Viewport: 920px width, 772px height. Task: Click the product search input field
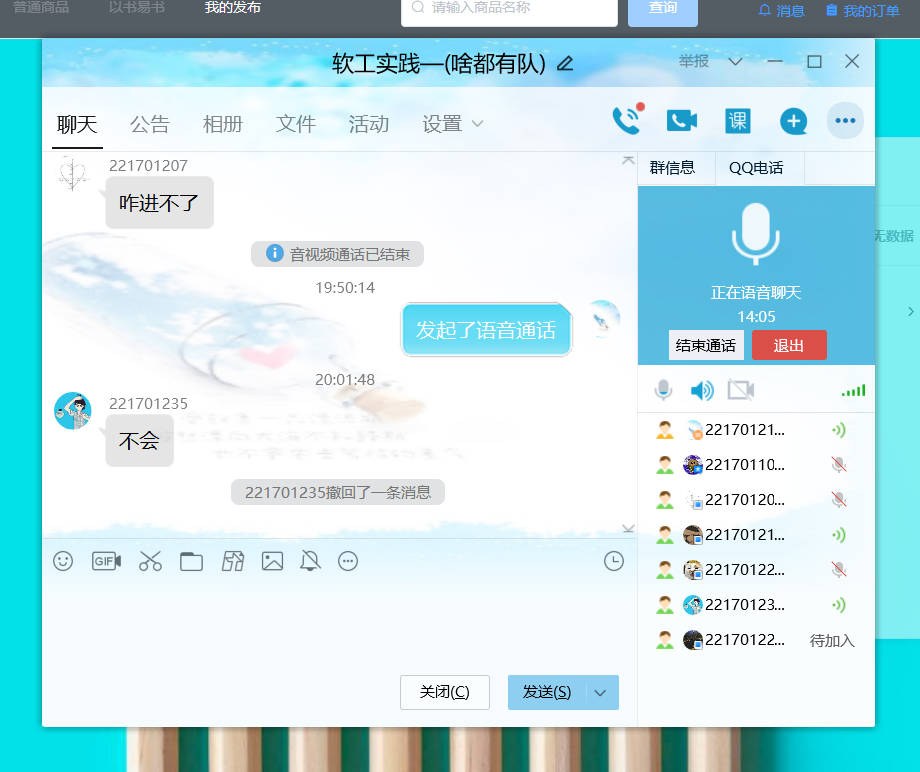pos(510,13)
